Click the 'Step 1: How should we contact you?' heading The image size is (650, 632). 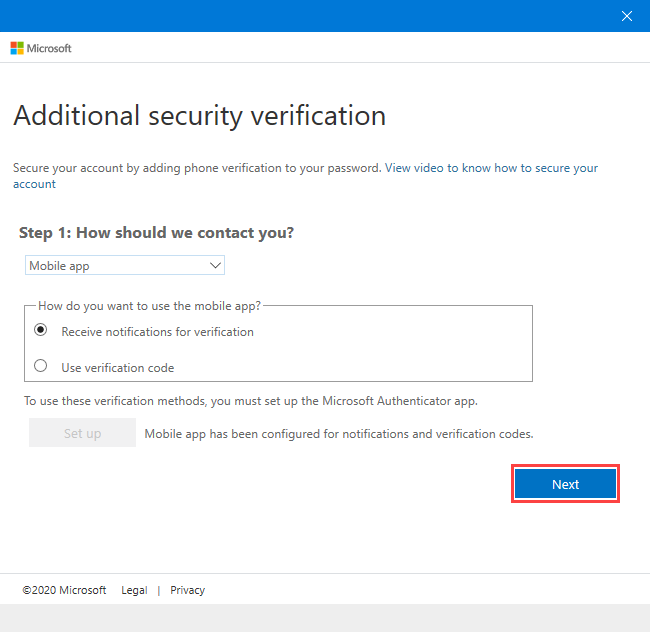(156, 233)
